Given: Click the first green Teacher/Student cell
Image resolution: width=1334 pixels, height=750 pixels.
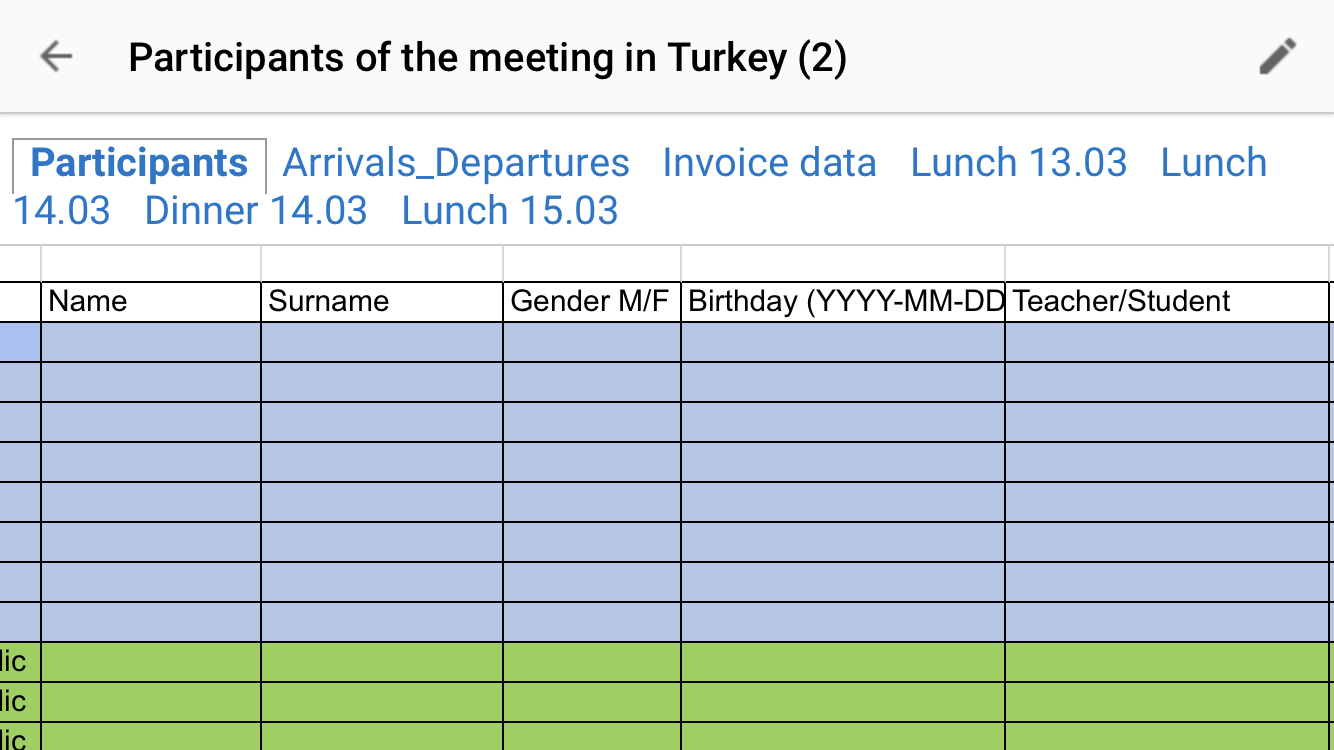Looking at the screenshot, I should click(x=1166, y=662).
